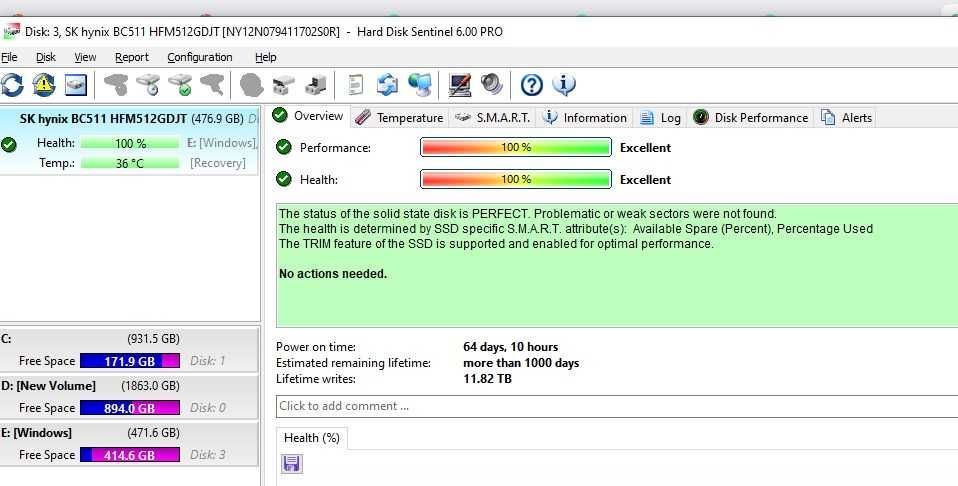The image size is (958, 486).
Task: Open the Report menu
Action: [132, 57]
